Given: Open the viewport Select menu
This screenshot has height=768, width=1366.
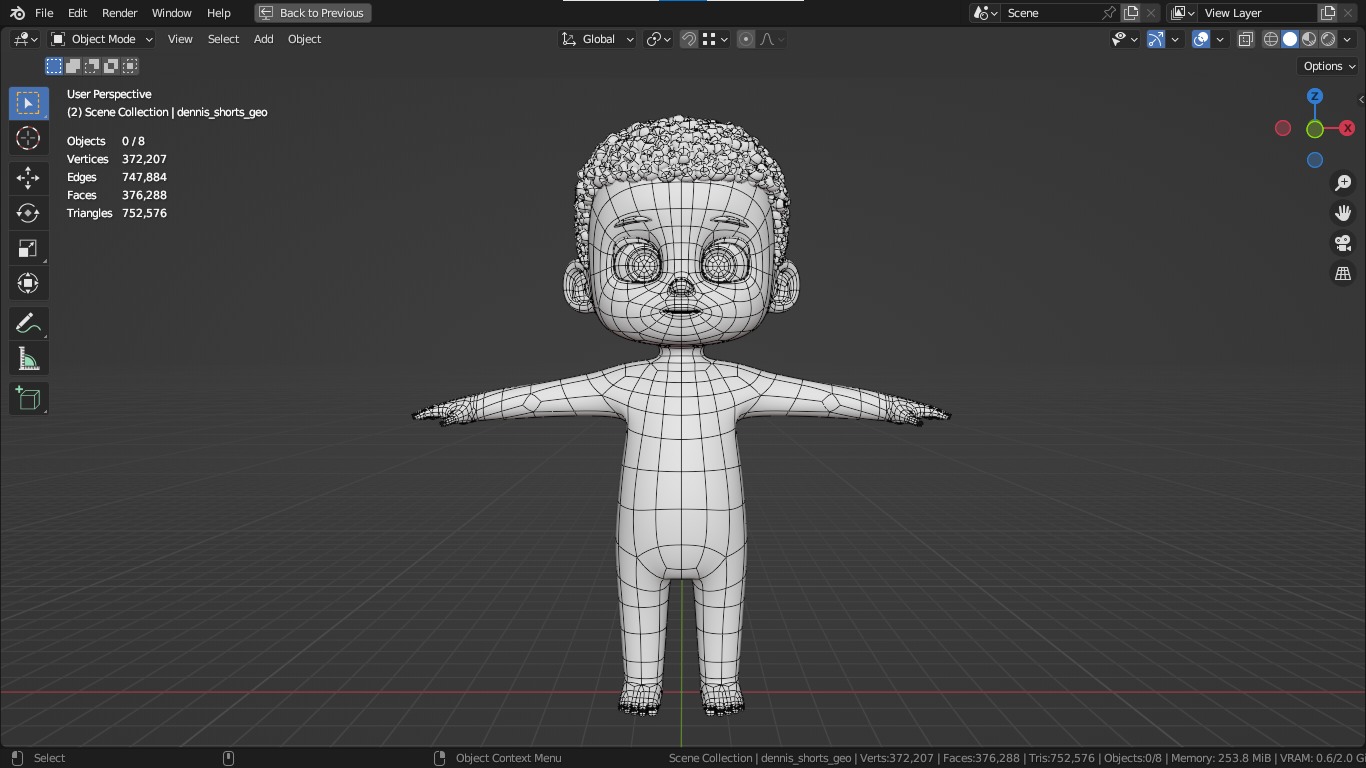Looking at the screenshot, I should pos(223,39).
